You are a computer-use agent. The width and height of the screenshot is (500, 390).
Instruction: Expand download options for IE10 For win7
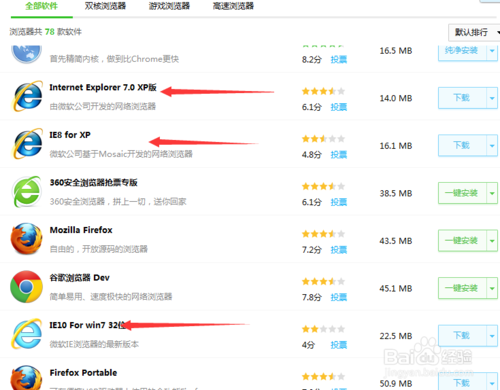(x=492, y=336)
